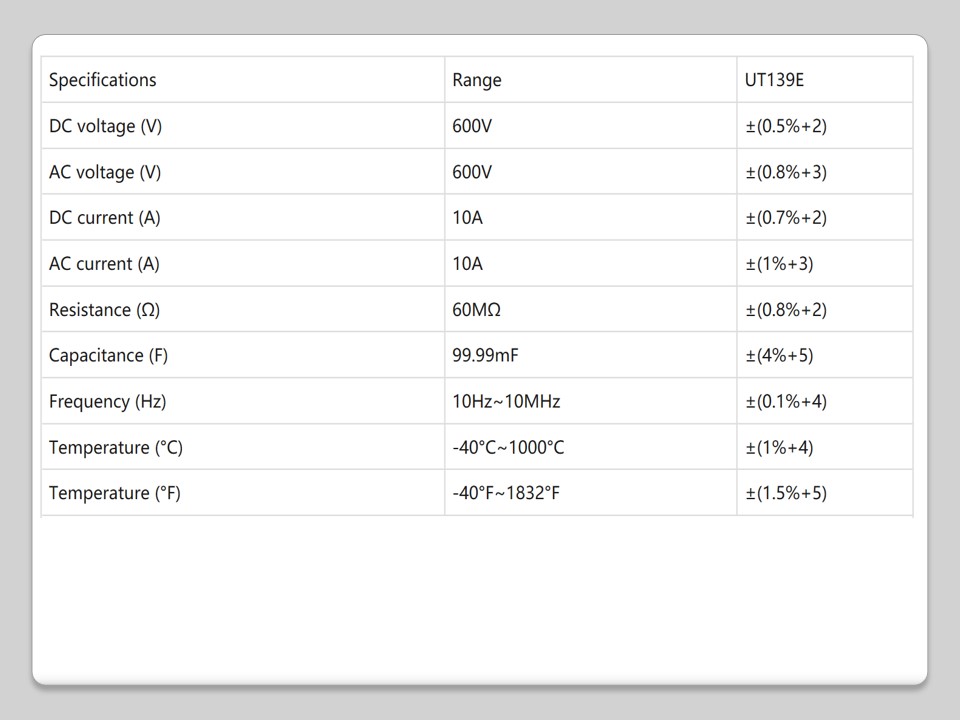960x720 pixels.
Task: Click the -40°F~1832°F range value
Action: click(x=505, y=493)
